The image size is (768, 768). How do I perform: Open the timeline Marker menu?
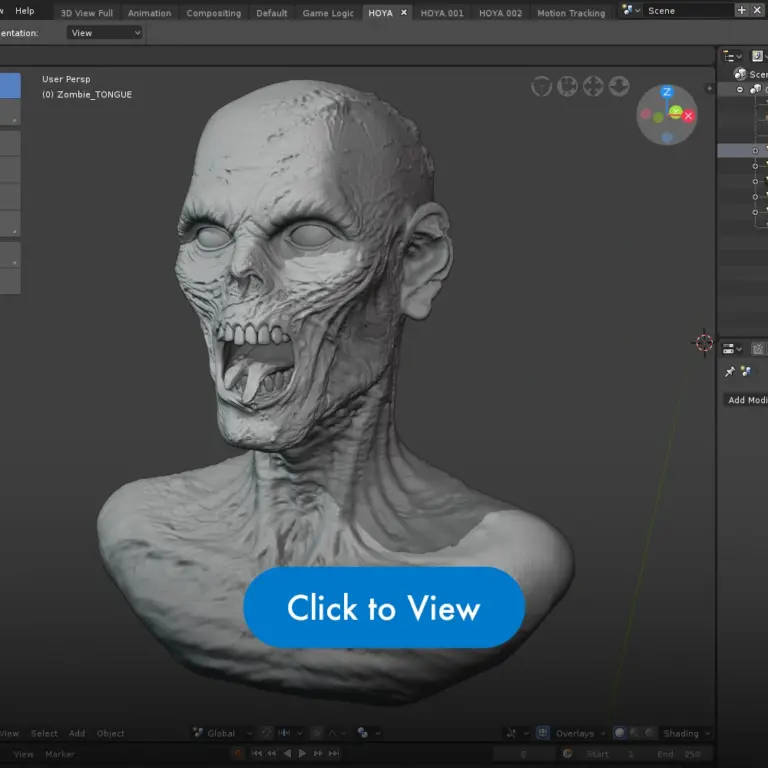tap(60, 754)
